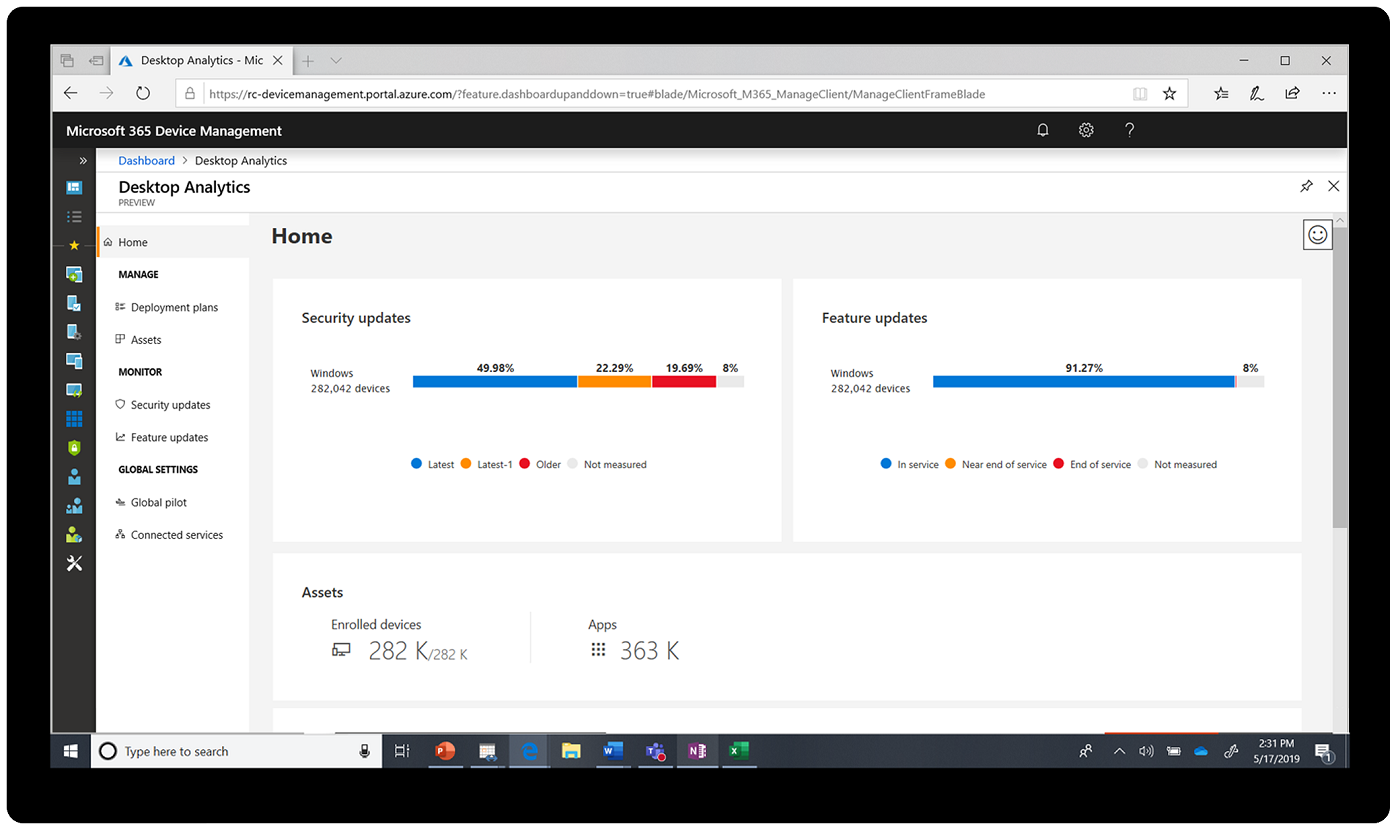1400x832 pixels.
Task: Open the Client apps grid icon
Action: tap(74, 417)
